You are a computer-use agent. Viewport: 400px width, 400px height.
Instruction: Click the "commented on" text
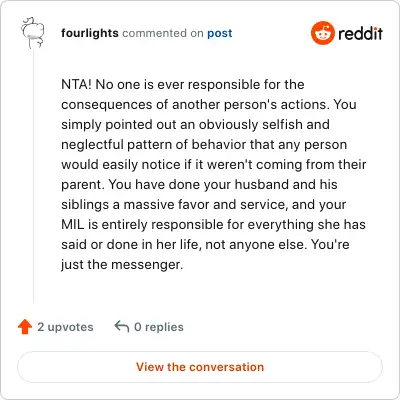pos(163,33)
